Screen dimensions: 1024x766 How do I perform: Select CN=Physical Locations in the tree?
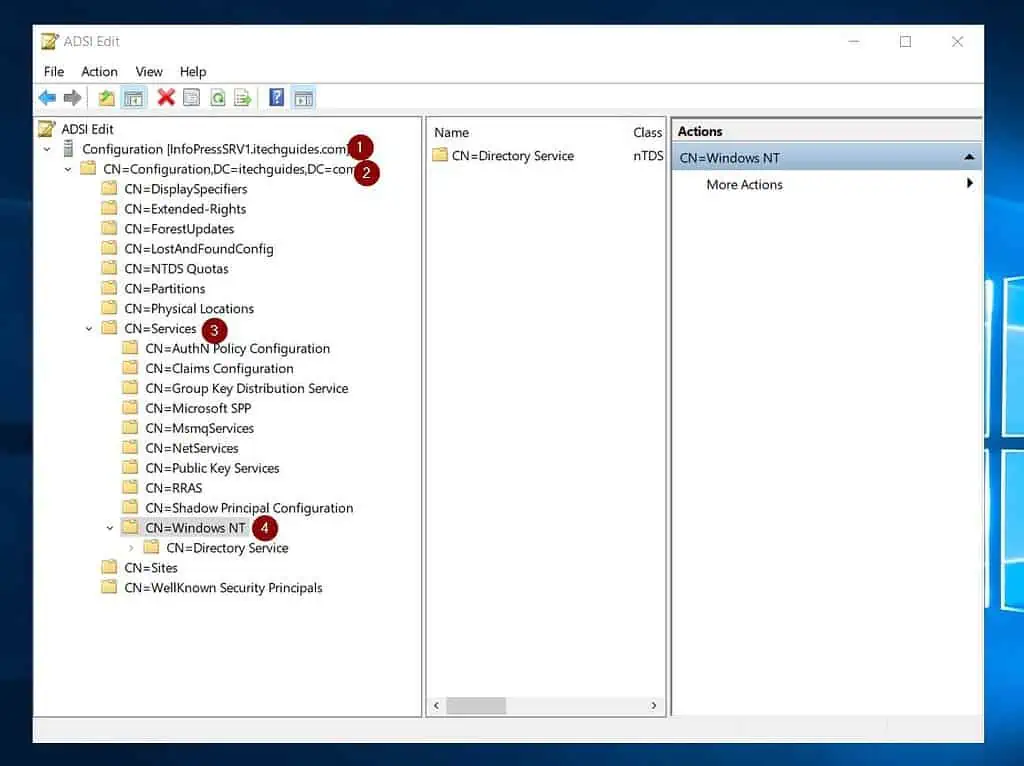point(189,308)
